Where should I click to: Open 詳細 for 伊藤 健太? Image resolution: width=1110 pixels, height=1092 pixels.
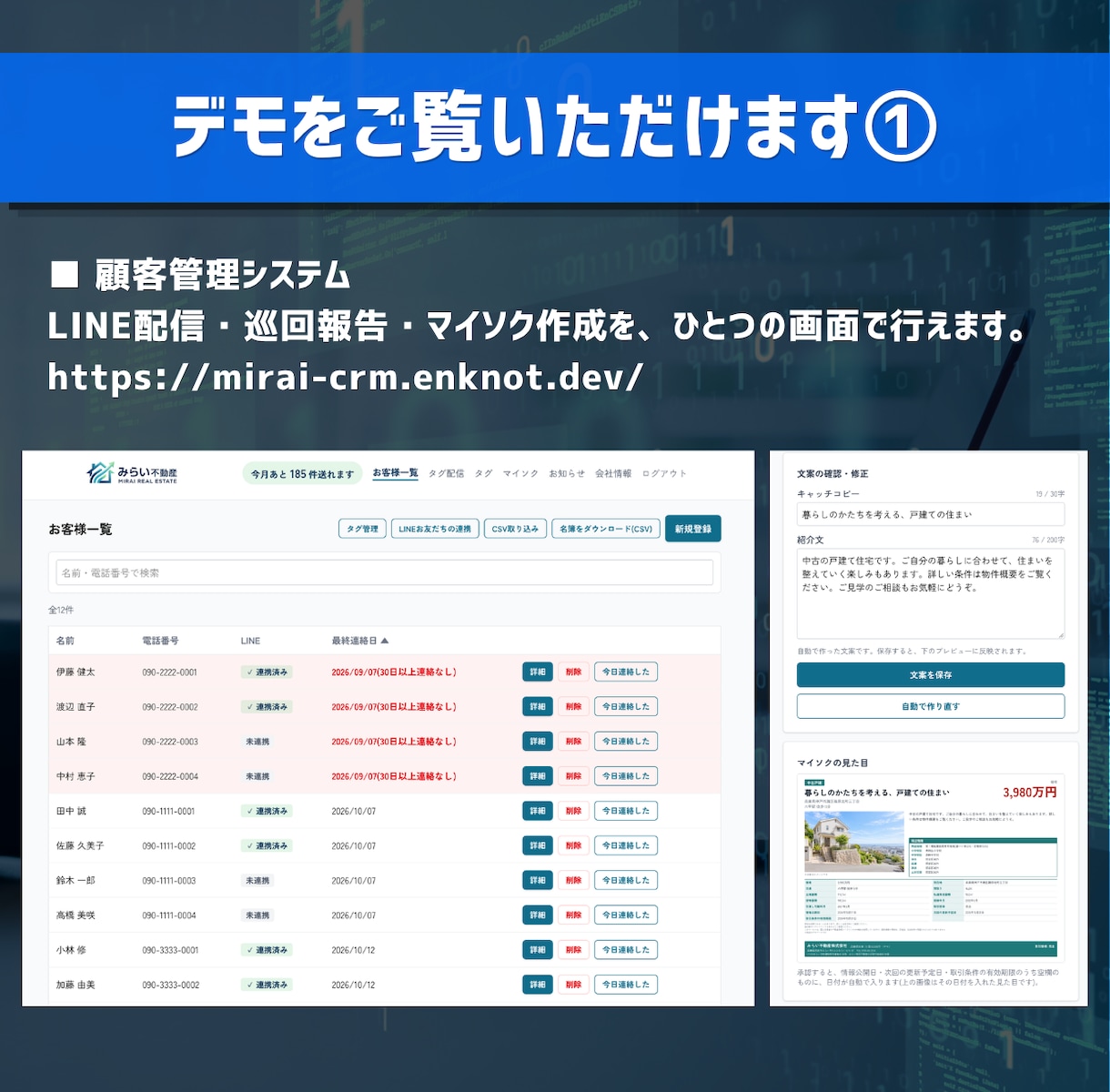pyautogui.click(x=538, y=672)
